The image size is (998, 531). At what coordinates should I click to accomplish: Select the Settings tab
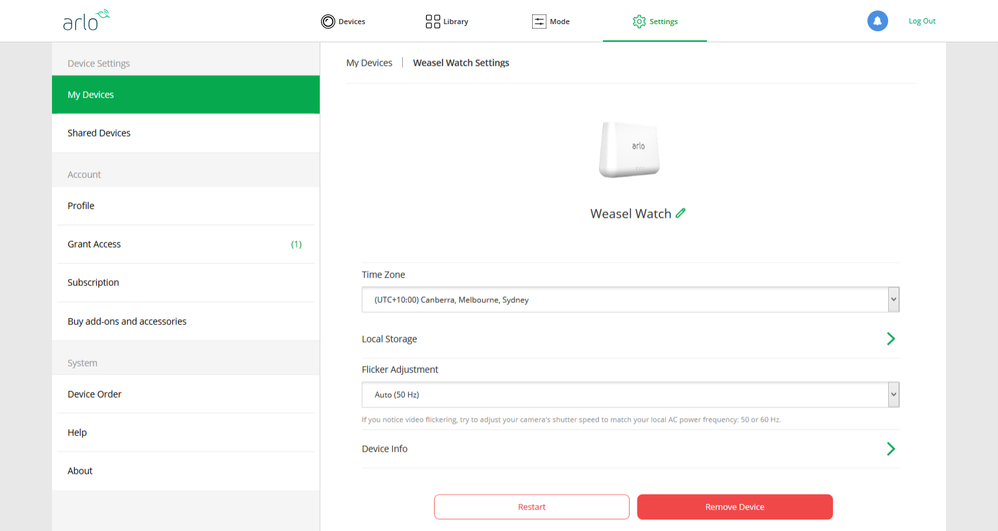click(x=655, y=22)
